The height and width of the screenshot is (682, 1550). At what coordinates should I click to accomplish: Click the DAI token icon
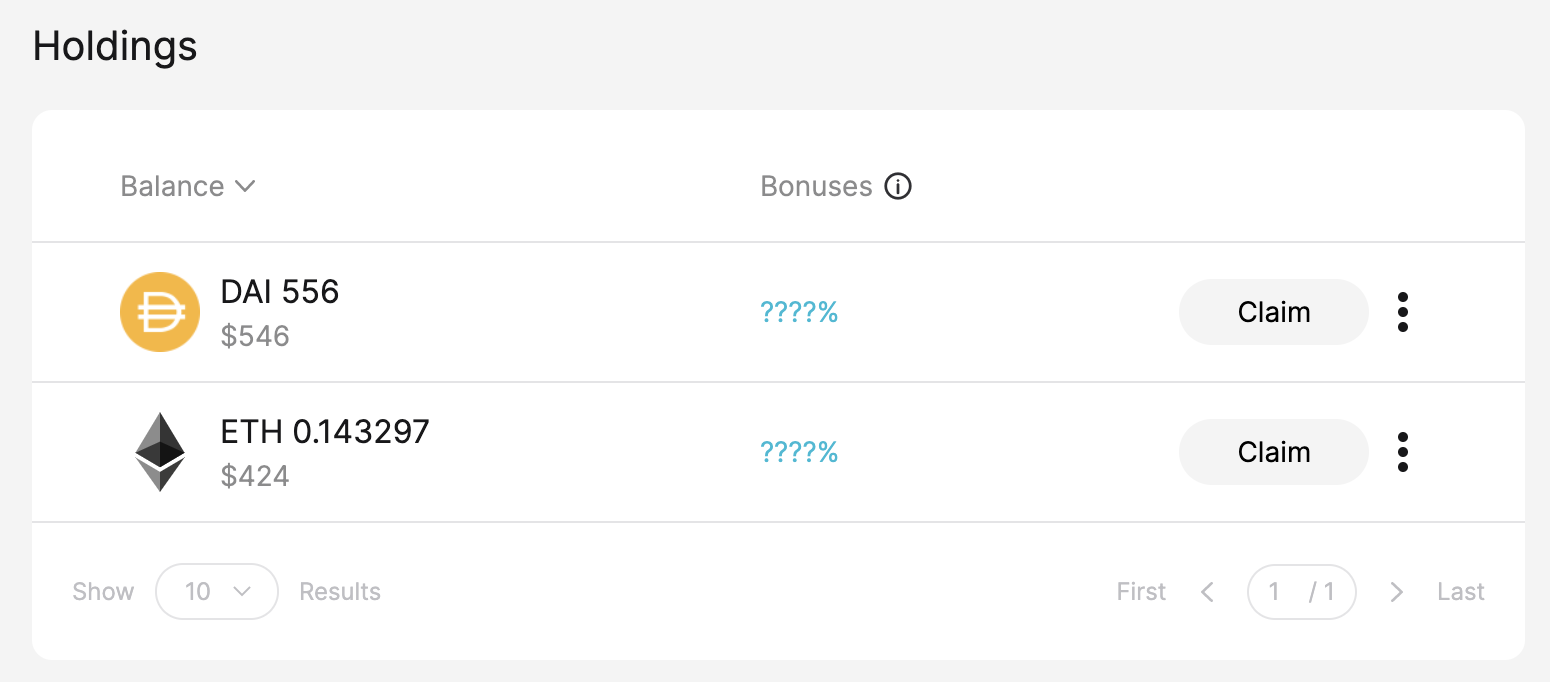(x=160, y=311)
